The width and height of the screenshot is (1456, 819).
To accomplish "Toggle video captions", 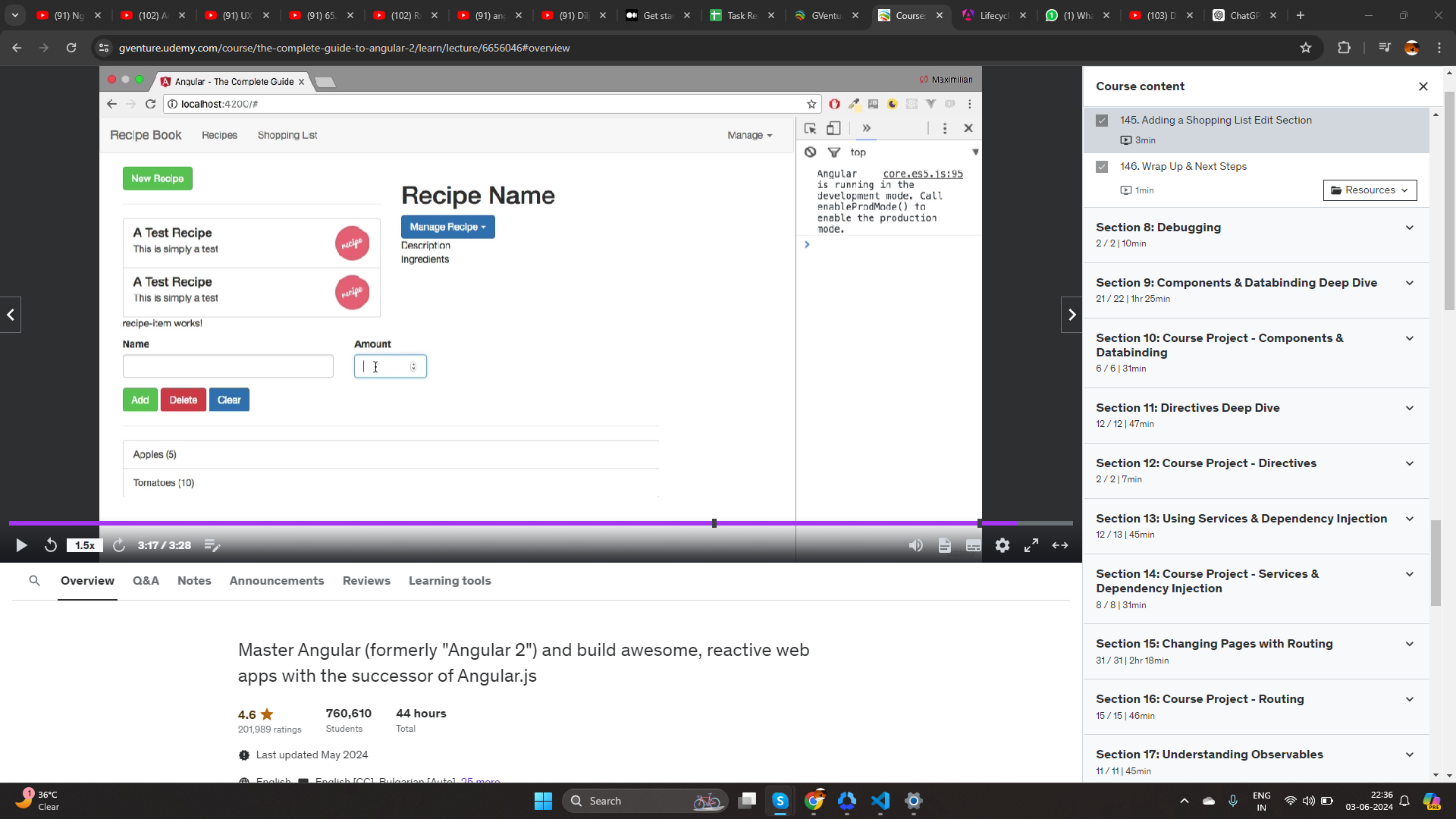I will 974,545.
